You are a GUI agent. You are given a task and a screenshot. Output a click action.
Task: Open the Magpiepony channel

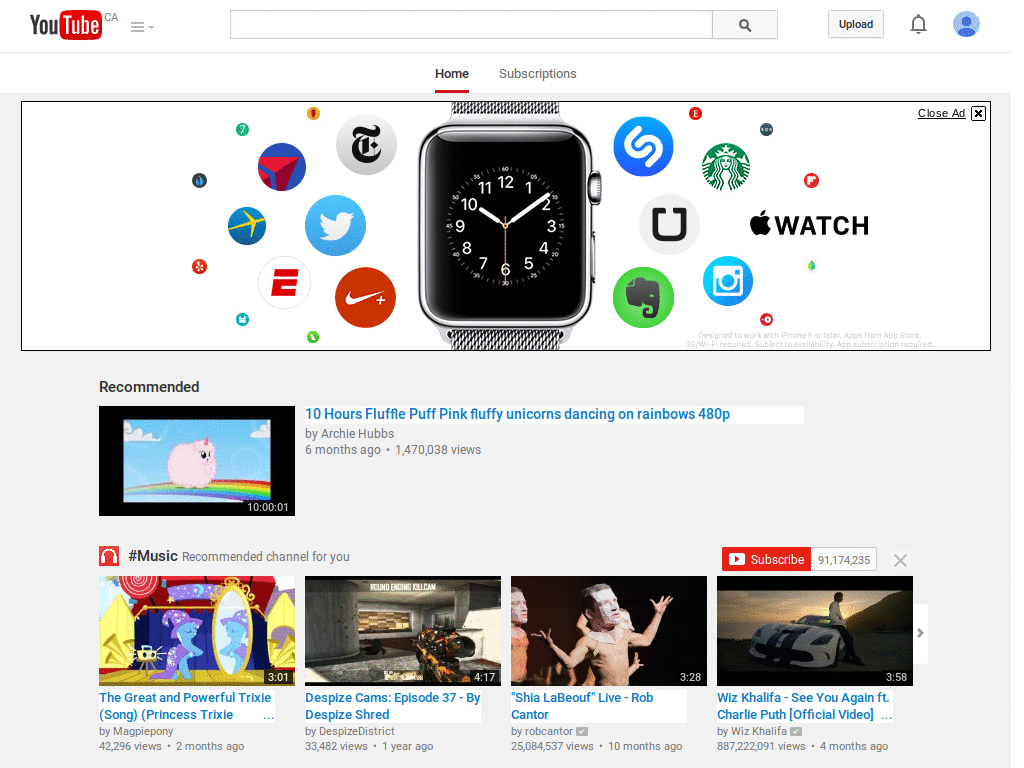pyautogui.click(x=143, y=731)
